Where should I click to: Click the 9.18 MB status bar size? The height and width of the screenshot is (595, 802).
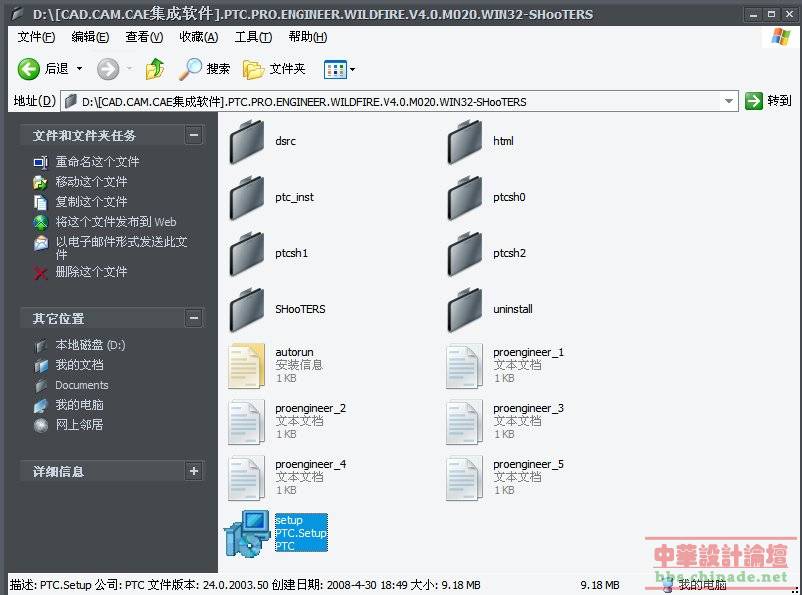pos(599,585)
